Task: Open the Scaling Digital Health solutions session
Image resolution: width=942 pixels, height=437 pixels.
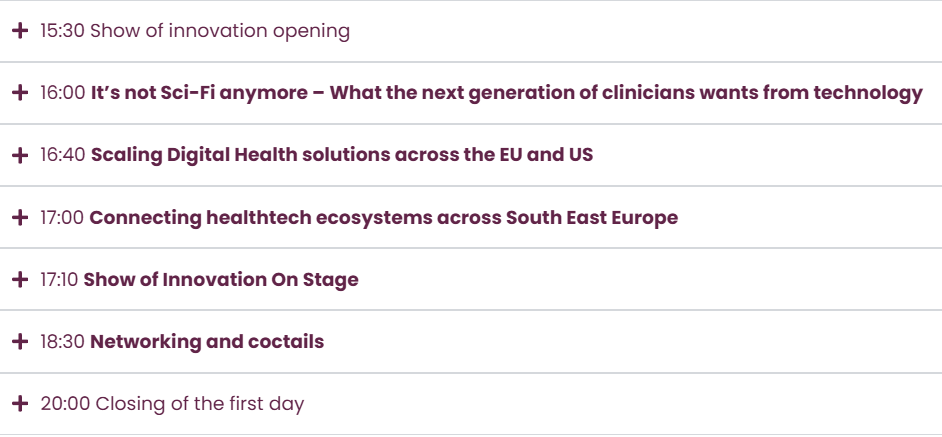Action: [342, 155]
